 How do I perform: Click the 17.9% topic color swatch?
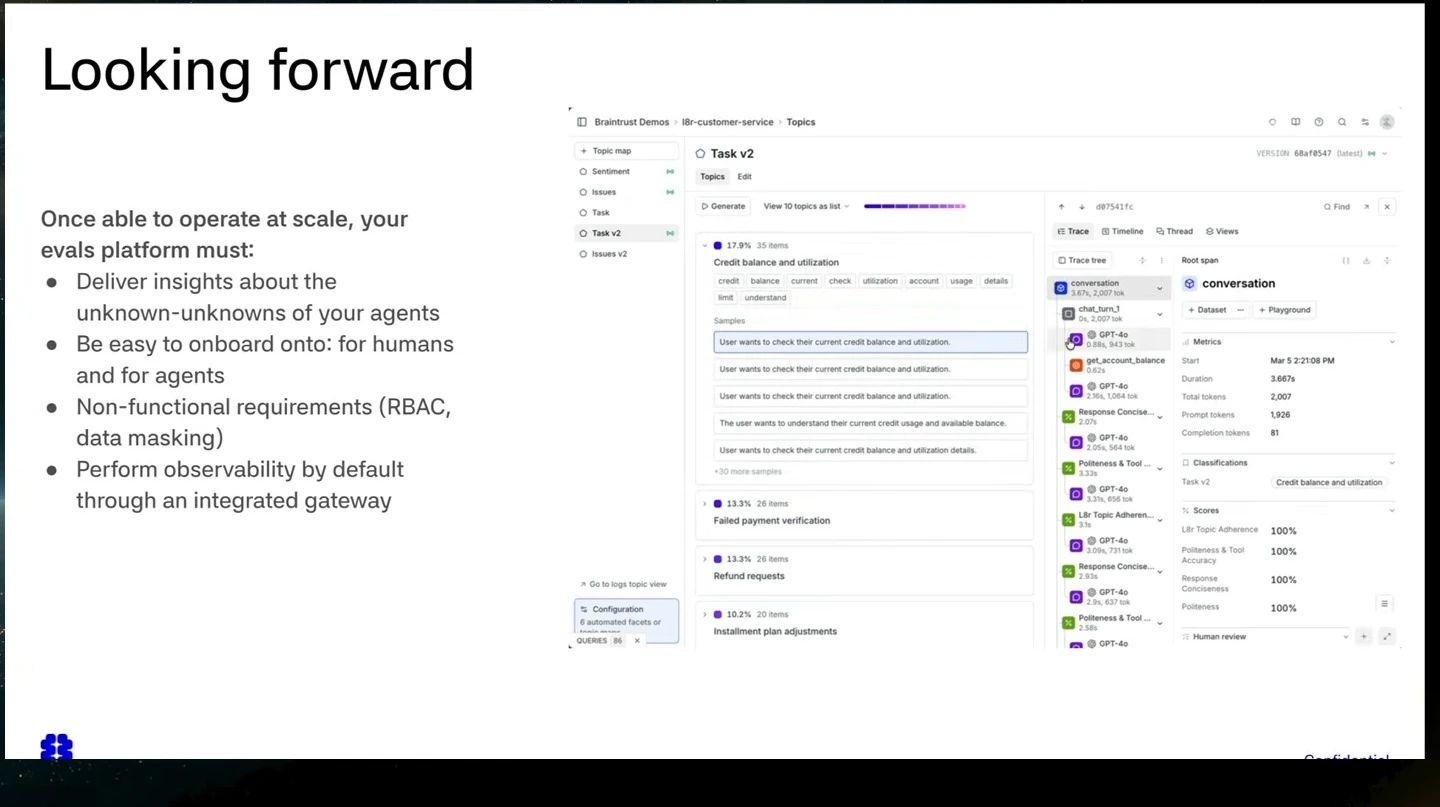[x=718, y=245]
